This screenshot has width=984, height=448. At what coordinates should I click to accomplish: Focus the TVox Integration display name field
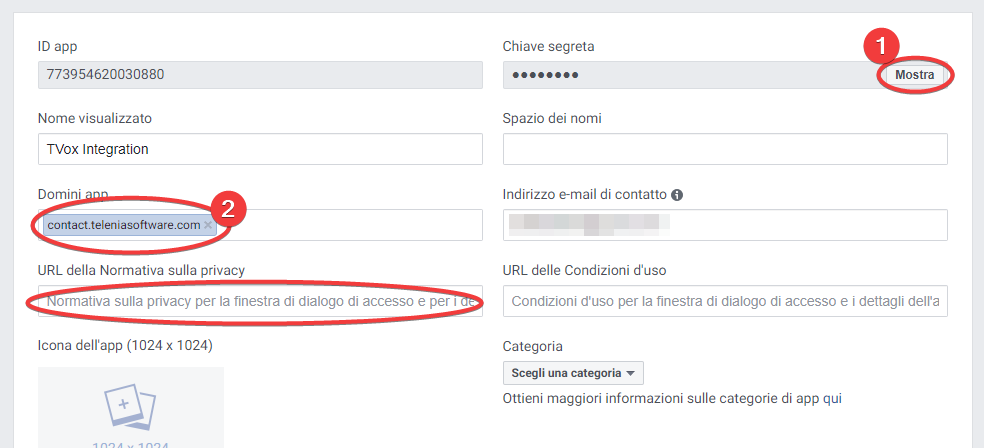click(260, 149)
